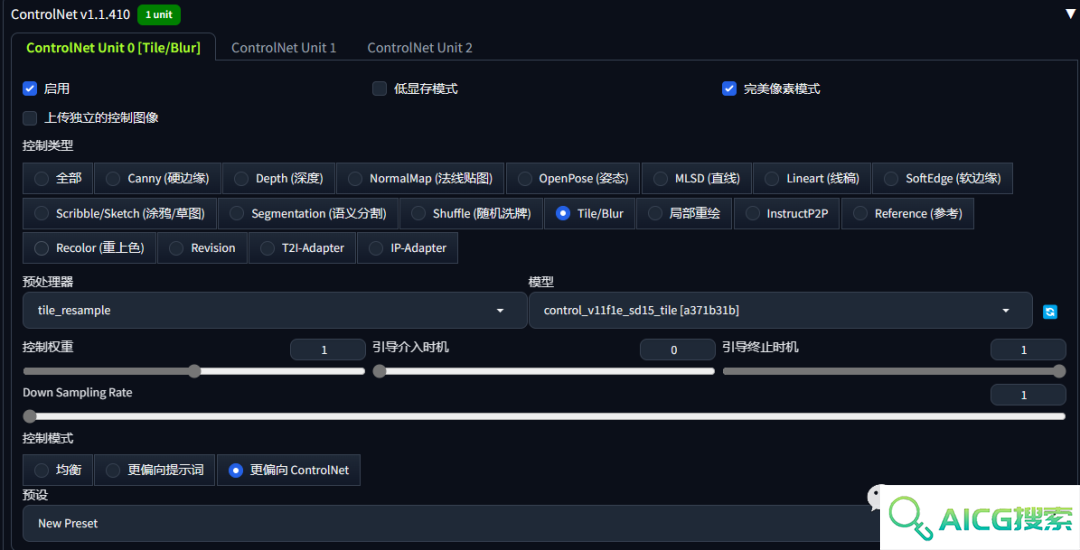Click the 引导终止时机 value field
The image size is (1080, 550).
coord(1028,350)
